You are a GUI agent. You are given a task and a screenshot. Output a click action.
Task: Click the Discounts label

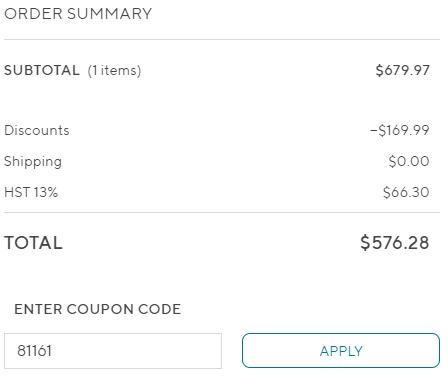click(37, 130)
